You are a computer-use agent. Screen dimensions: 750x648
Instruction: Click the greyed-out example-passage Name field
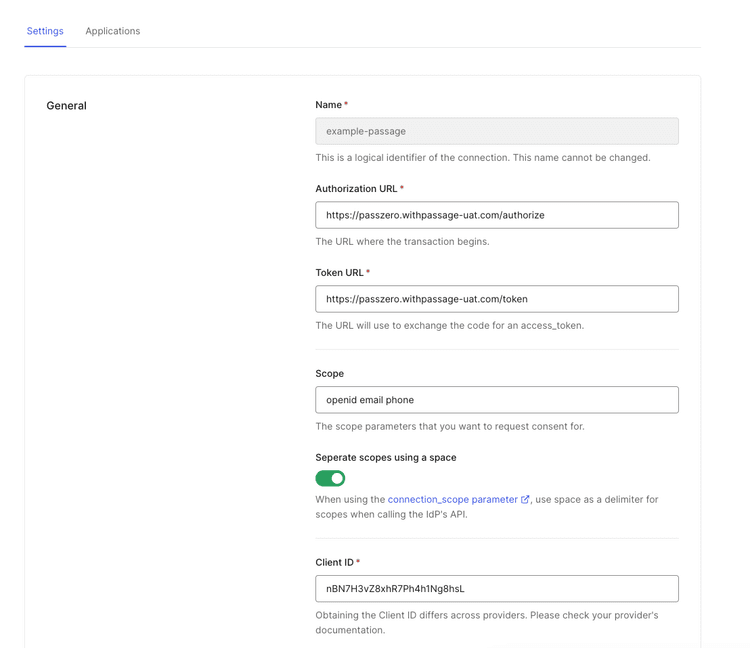coord(496,131)
